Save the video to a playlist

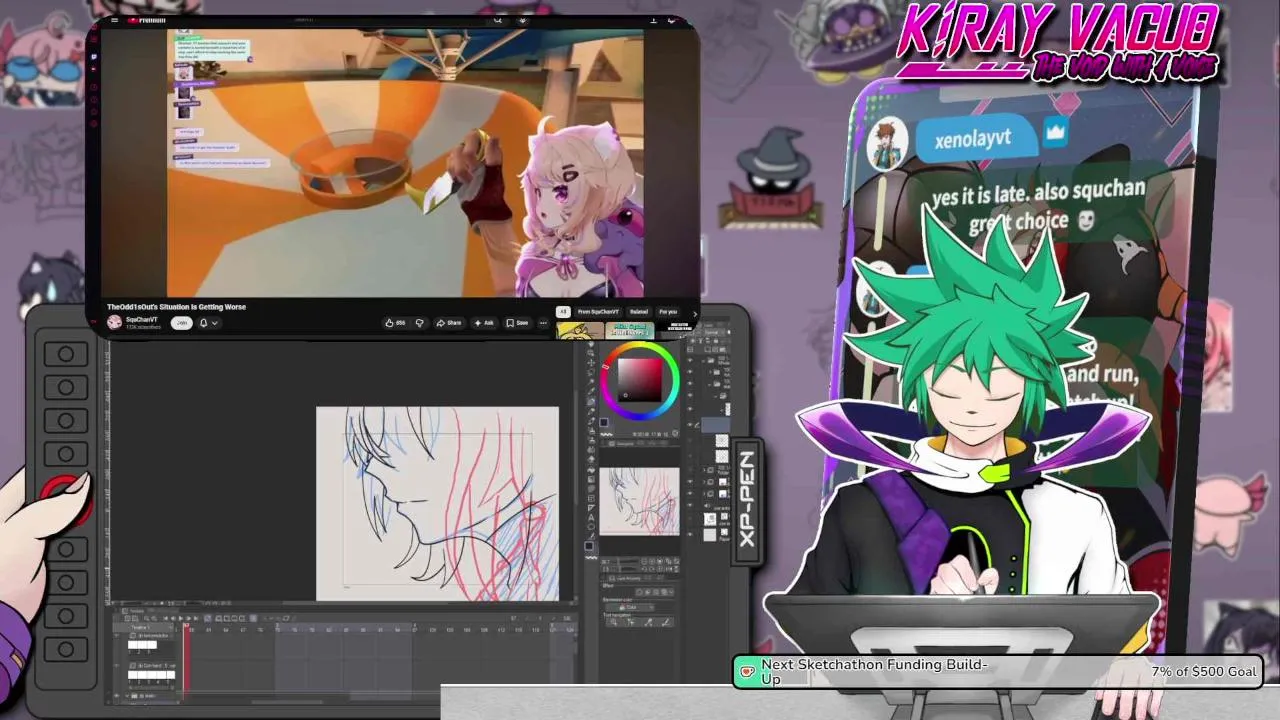517,323
